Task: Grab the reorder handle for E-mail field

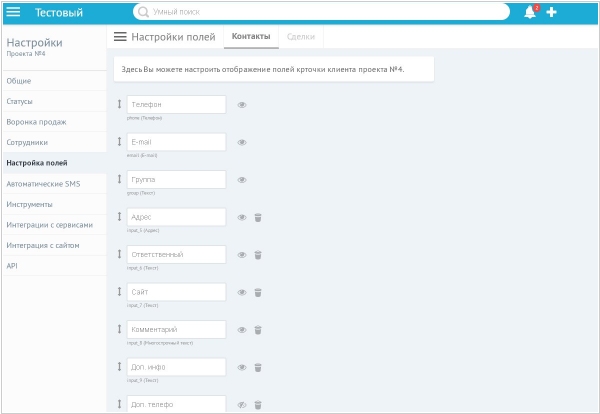Action: tap(119, 142)
